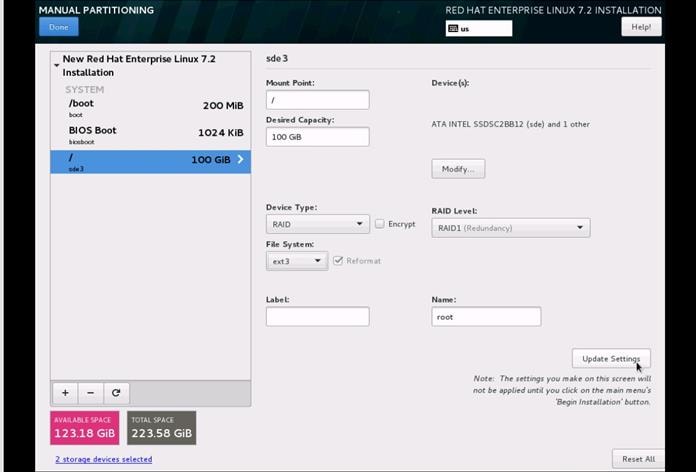Select the /boot partition row
696x472 pixels.
[x=150, y=108]
